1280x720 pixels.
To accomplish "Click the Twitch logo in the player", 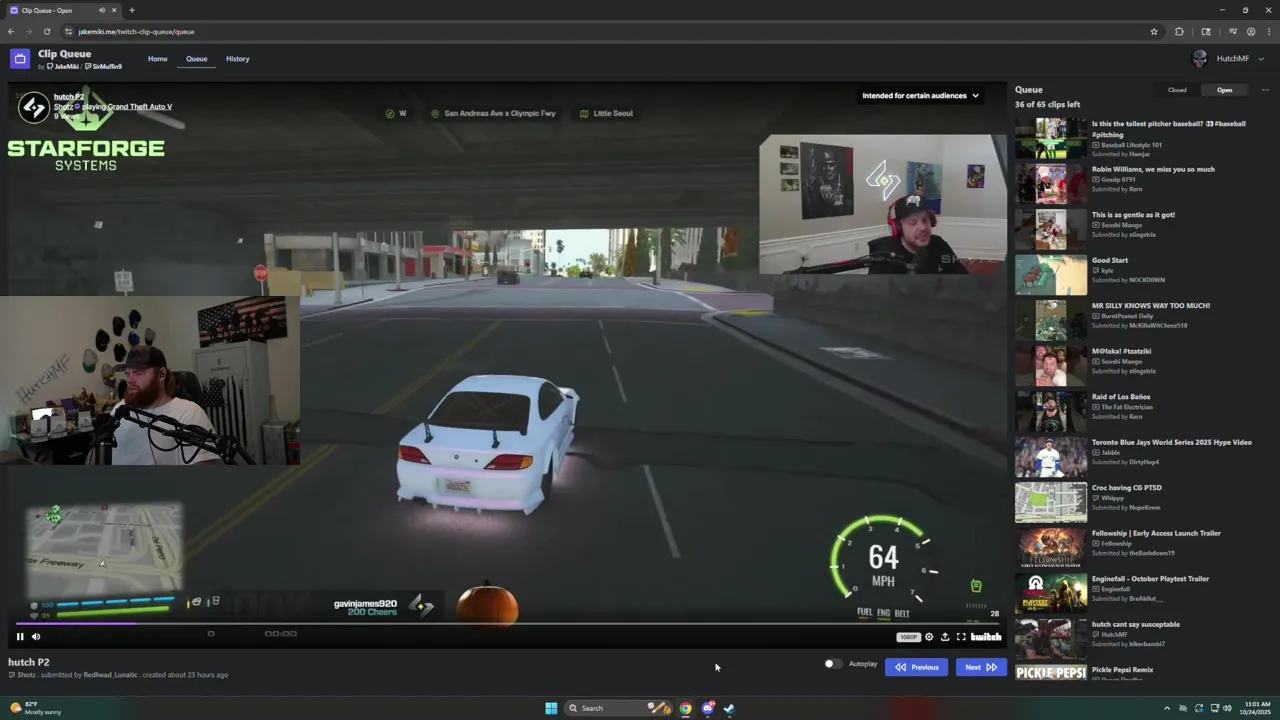I will (986, 637).
